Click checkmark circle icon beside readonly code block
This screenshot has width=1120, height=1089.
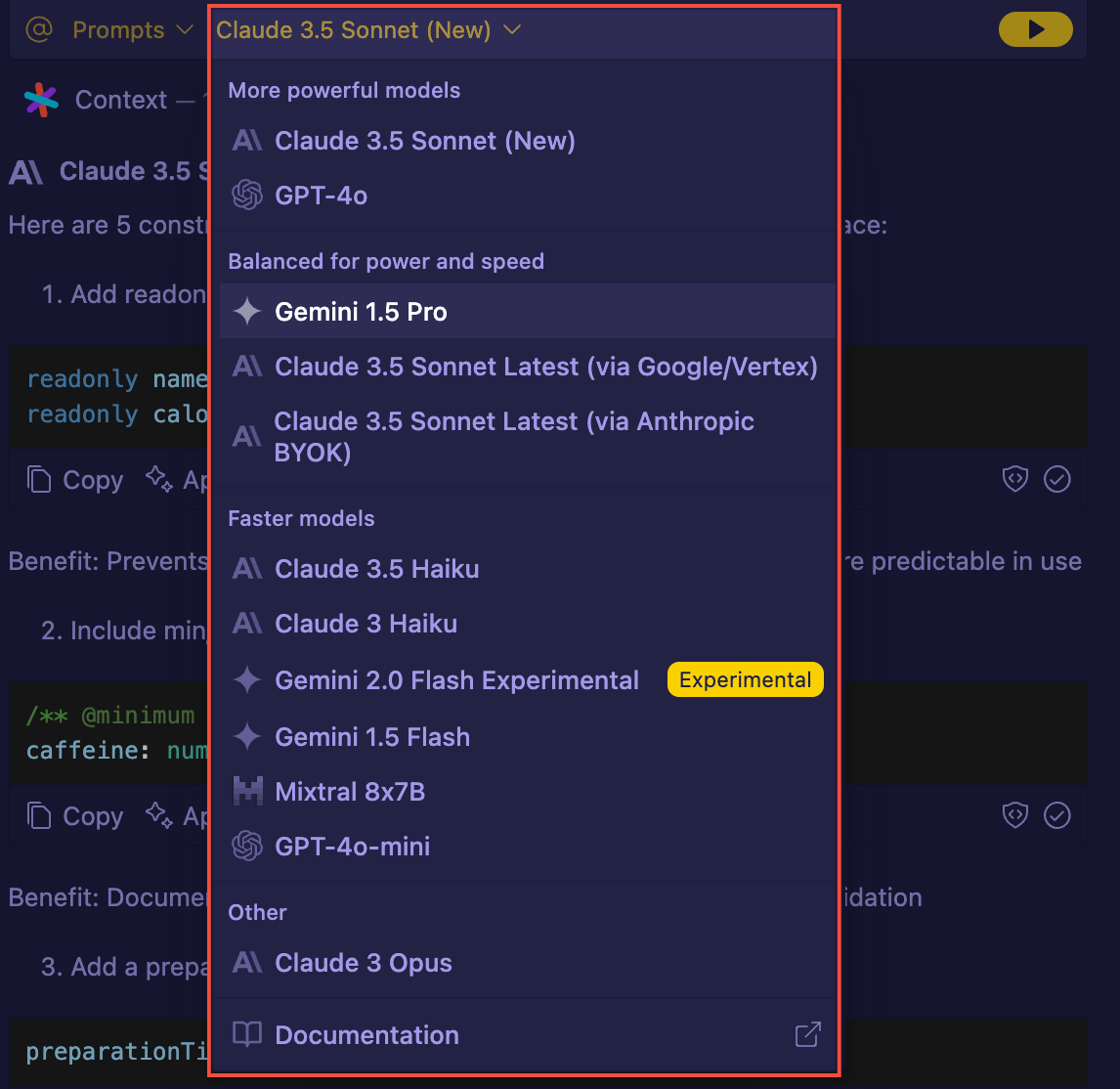click(x=1057, y=479)
